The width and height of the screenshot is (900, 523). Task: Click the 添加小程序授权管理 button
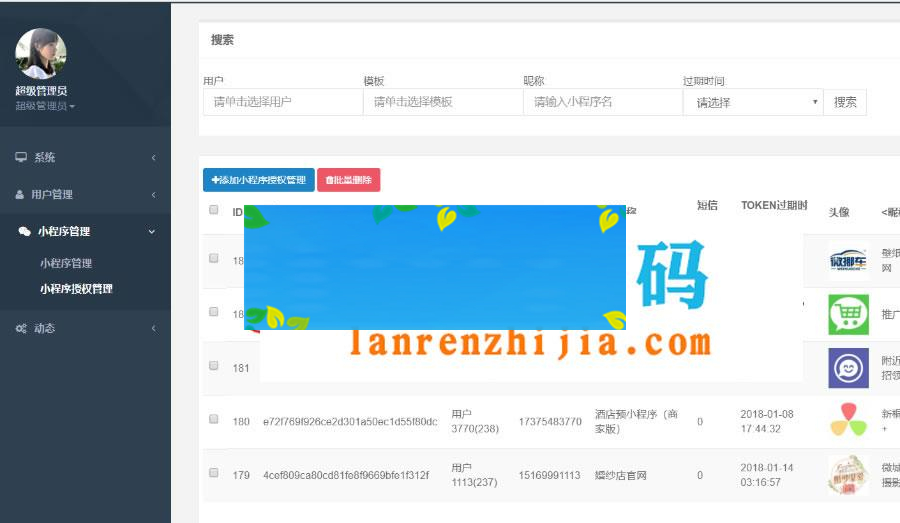coord(258,180)
